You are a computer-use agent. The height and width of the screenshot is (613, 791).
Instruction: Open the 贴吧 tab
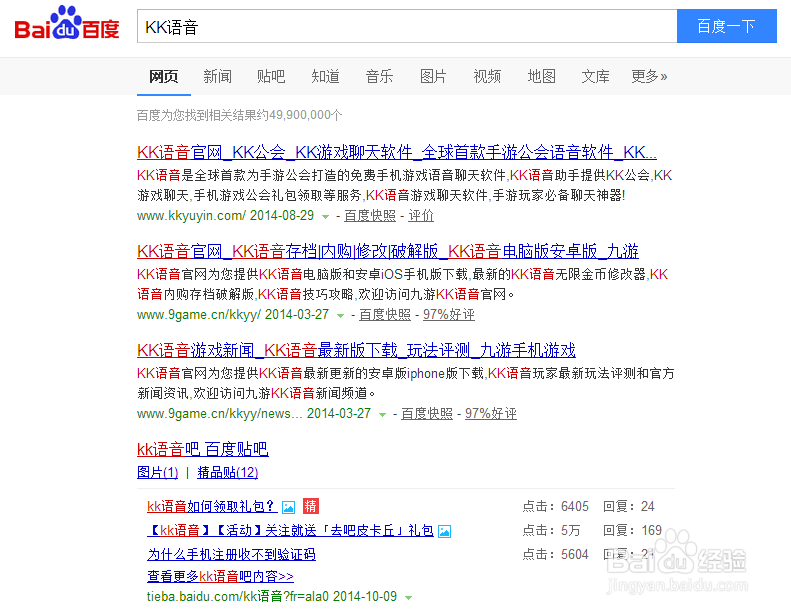click(x=271, y=77)
